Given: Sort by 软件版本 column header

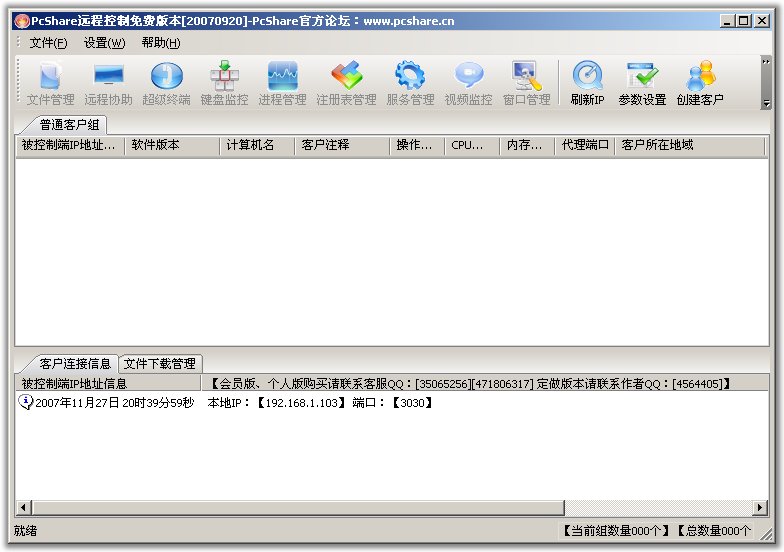Looking at the screenshot, I should 172,146.
